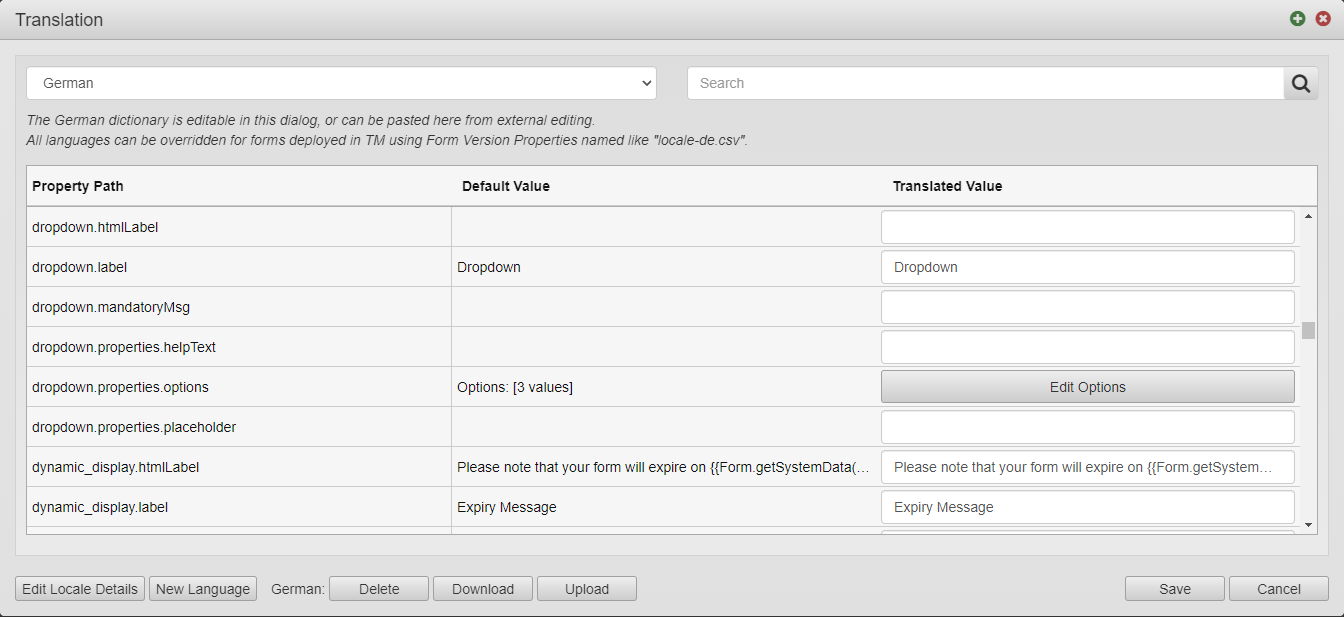Edit translated value for dropdown.label

(x=1088, y=267)
